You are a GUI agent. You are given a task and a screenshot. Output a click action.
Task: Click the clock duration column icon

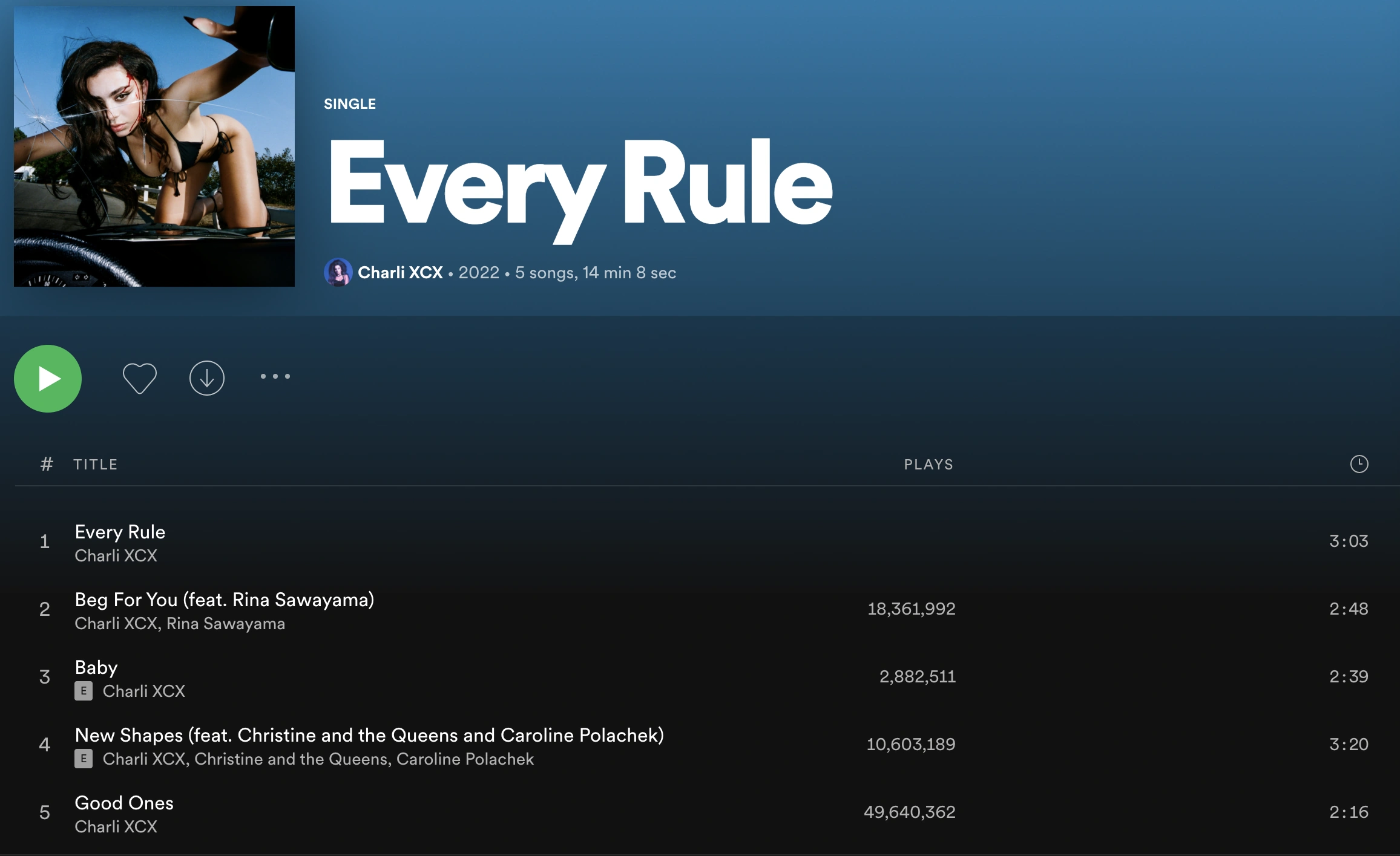[x=1359, y=464]
